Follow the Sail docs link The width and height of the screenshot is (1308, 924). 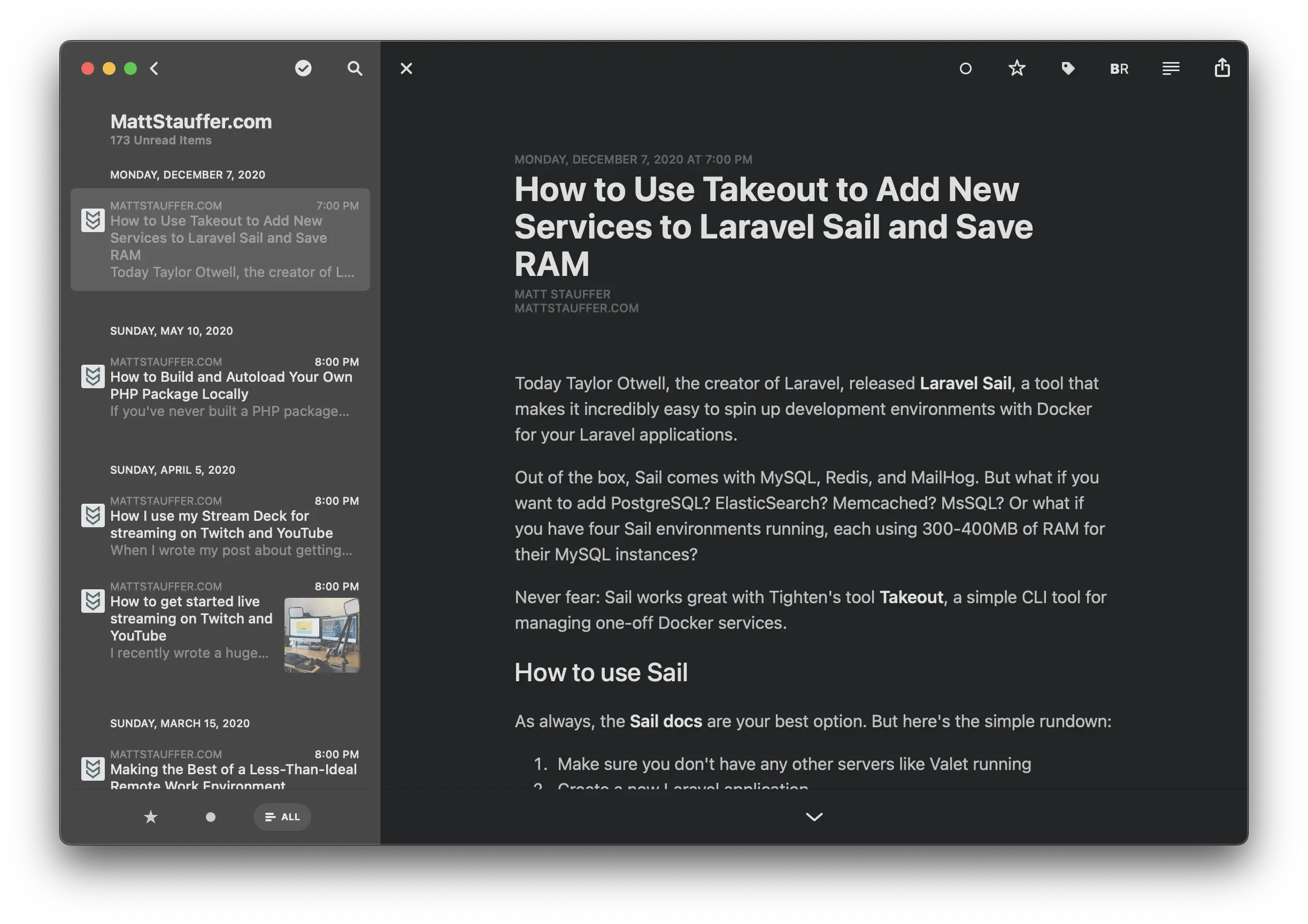(665, 721)
